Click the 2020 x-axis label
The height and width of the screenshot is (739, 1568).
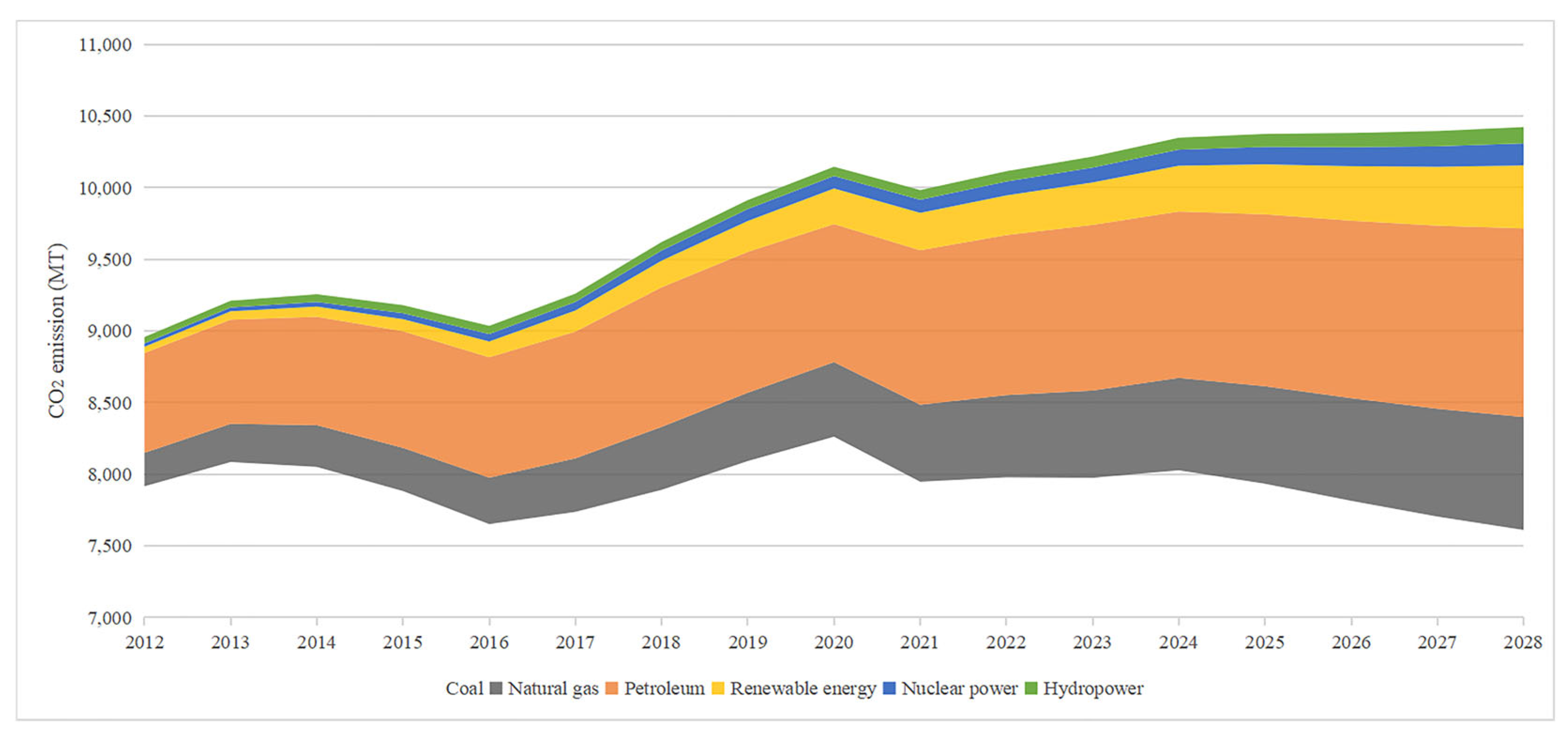tap(833, 642)
